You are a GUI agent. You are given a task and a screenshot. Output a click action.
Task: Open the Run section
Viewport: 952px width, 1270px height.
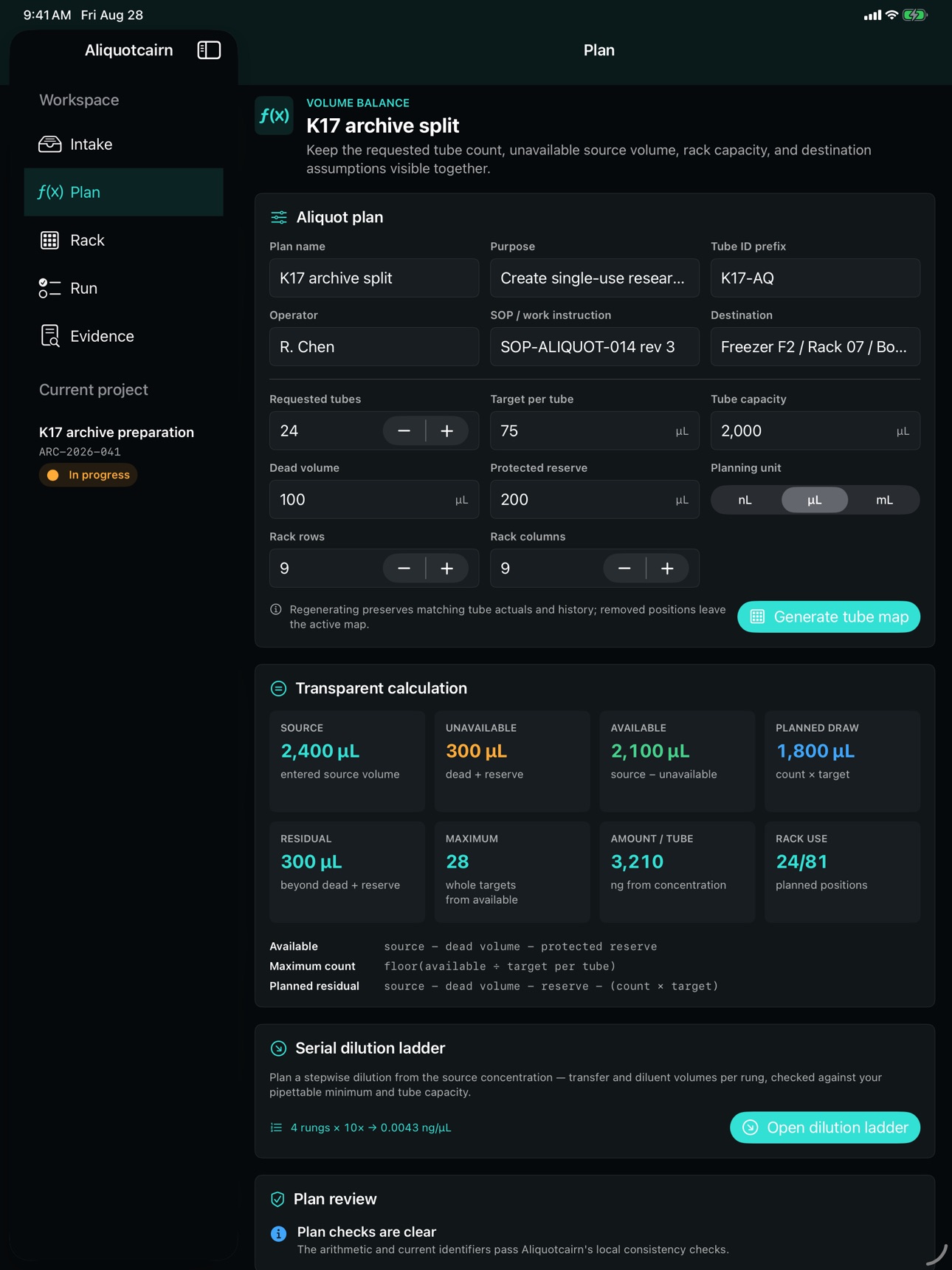click(123, 288)
